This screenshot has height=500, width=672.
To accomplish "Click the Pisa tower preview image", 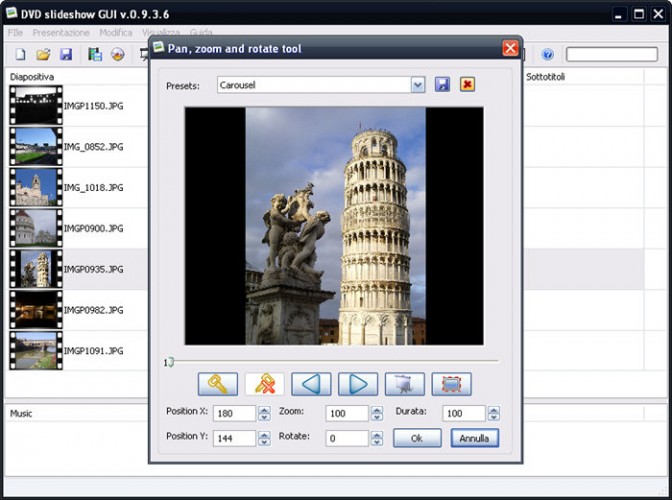I will click(334, 226).
